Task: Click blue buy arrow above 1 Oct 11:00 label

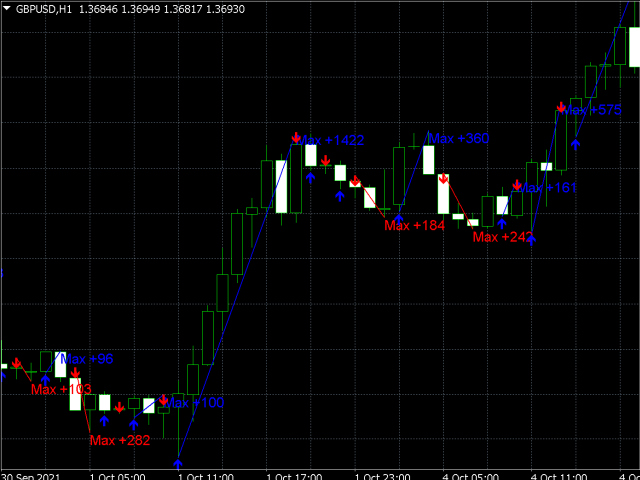Action: pyautogui.click(x=178, y=464)
